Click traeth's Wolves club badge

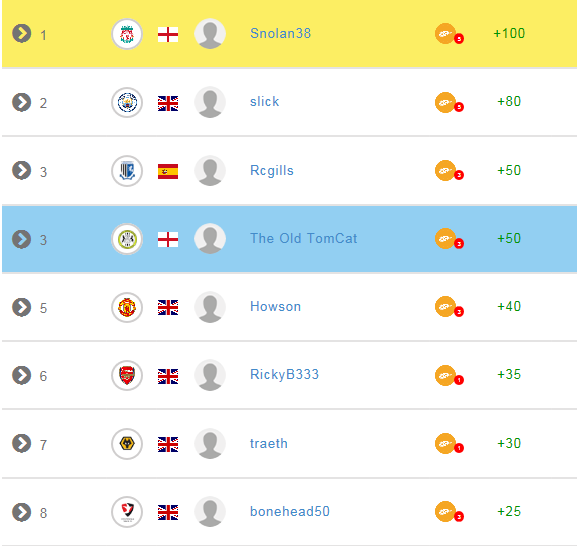click(127, 444)
